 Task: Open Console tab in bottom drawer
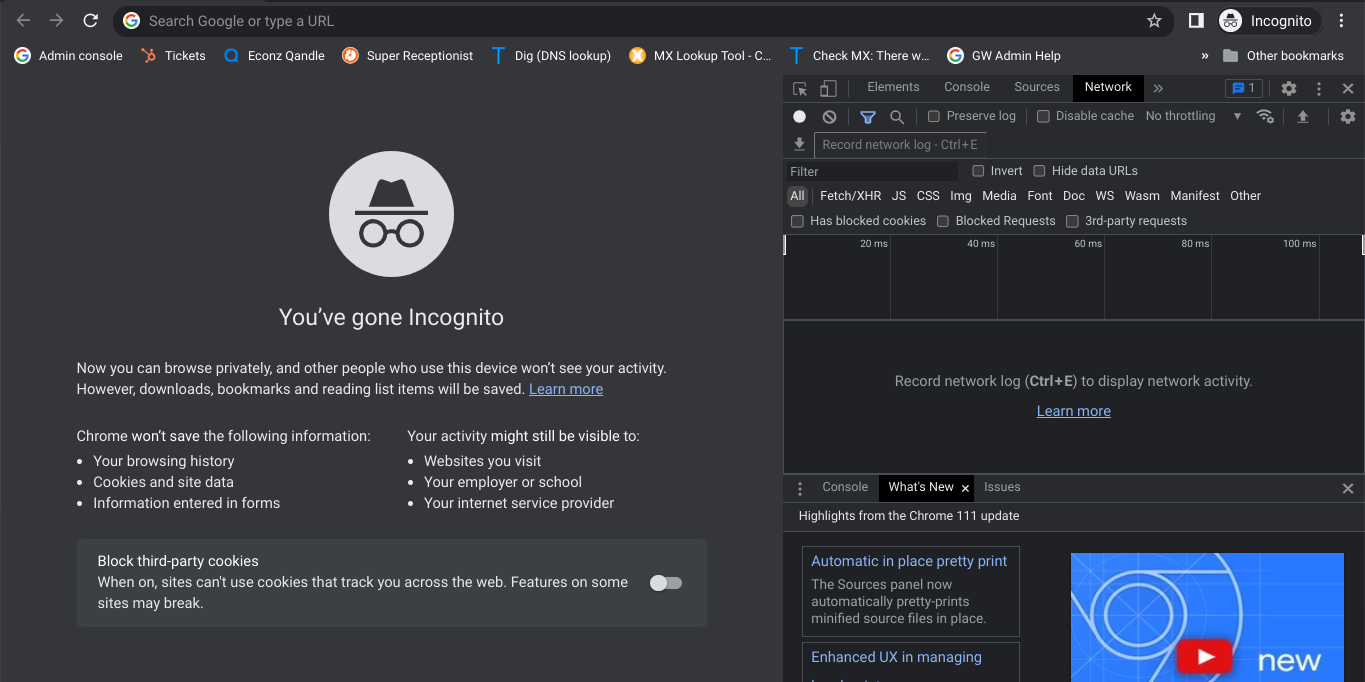click(x=845, y=487)
